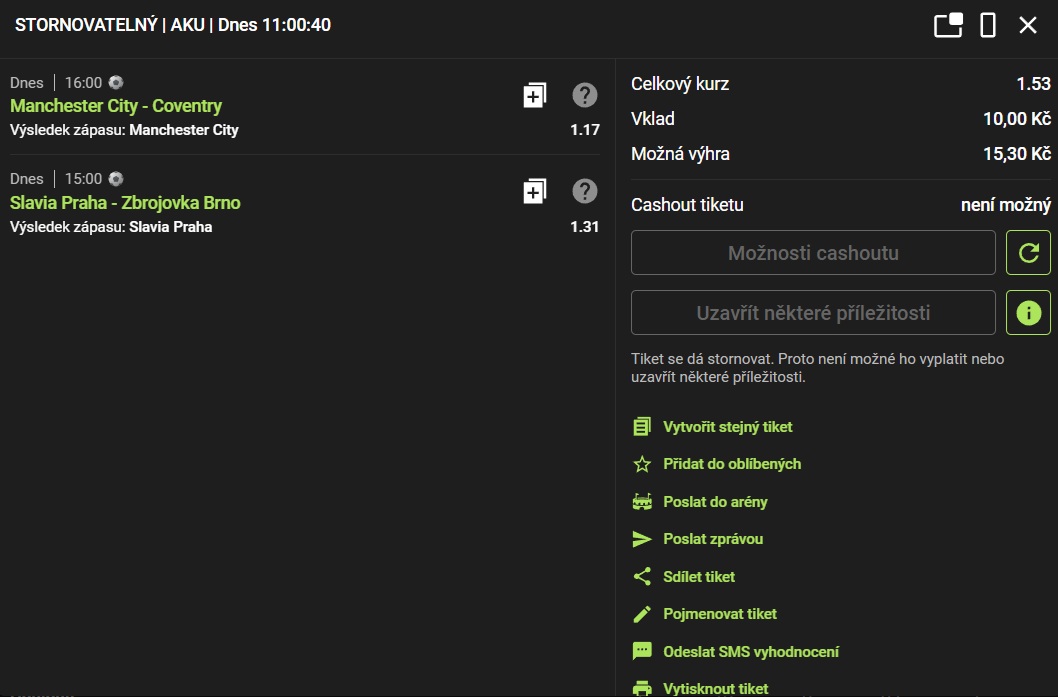Select Vytvořit stejný tiket
Image resolution: width=1058 pixels, height=697 pixels.
pyautogui.click(x=727, y=426)
